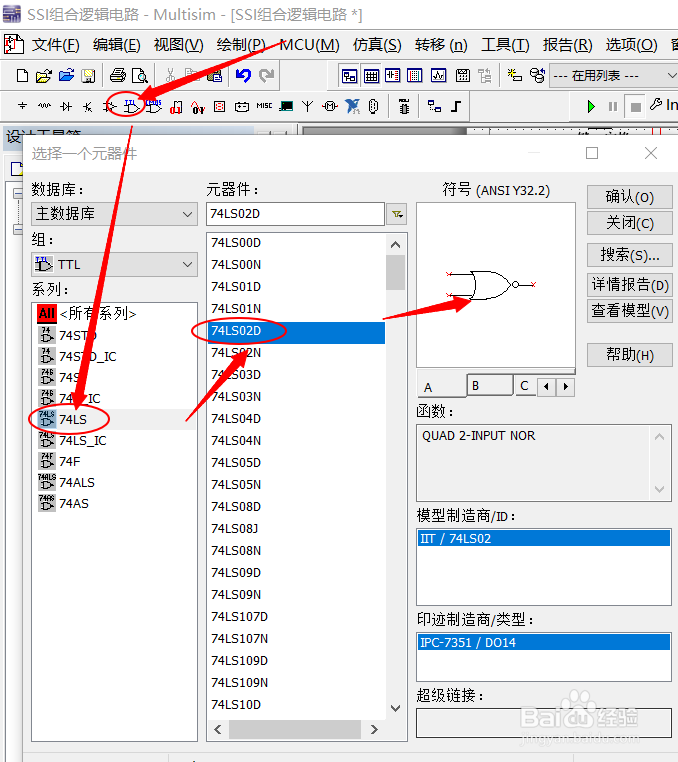Select the 74ALS series
The image size is (678, 762).
pos(77,483)
